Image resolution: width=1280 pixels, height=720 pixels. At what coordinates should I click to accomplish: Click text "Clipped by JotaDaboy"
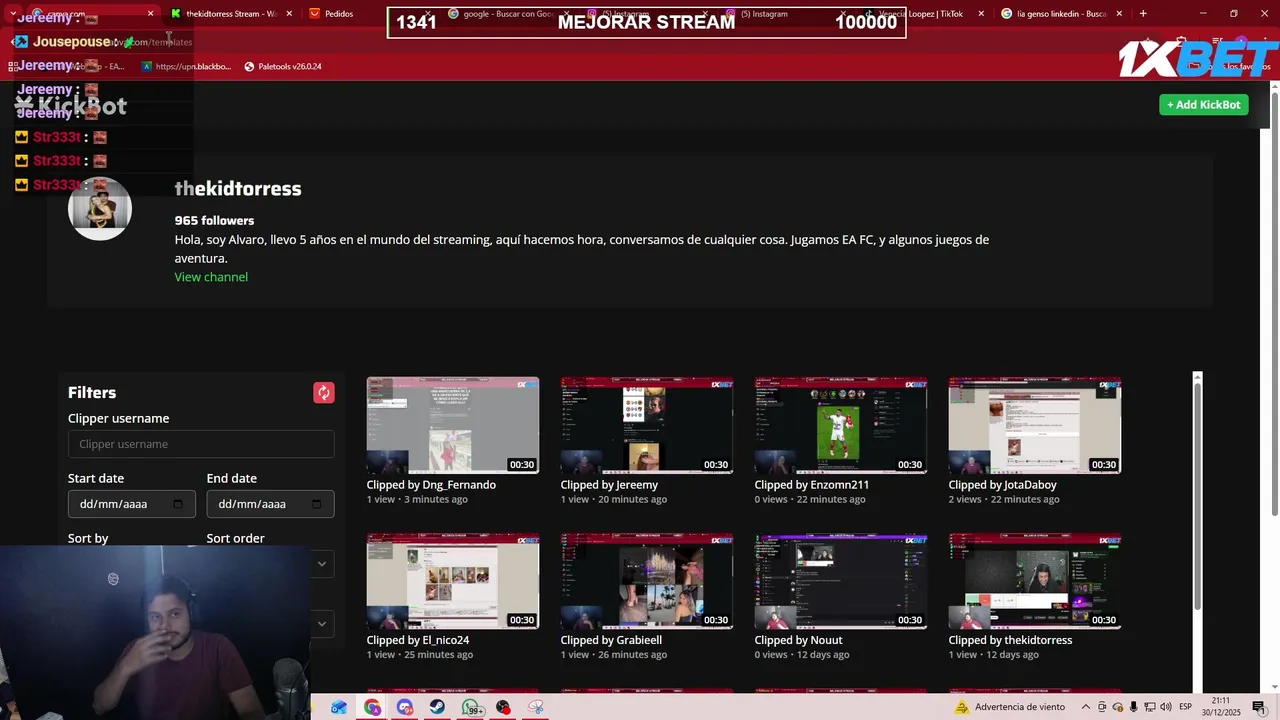tap(1003, 485)
